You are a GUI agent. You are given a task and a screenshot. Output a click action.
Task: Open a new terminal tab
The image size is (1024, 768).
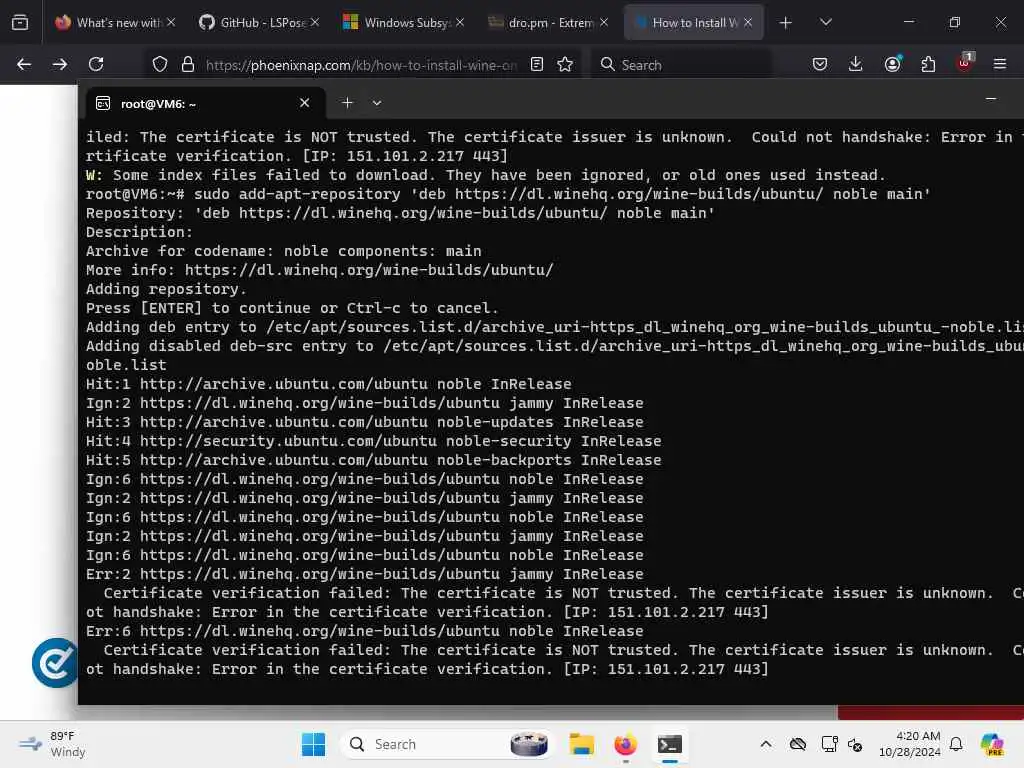(347, 103)
